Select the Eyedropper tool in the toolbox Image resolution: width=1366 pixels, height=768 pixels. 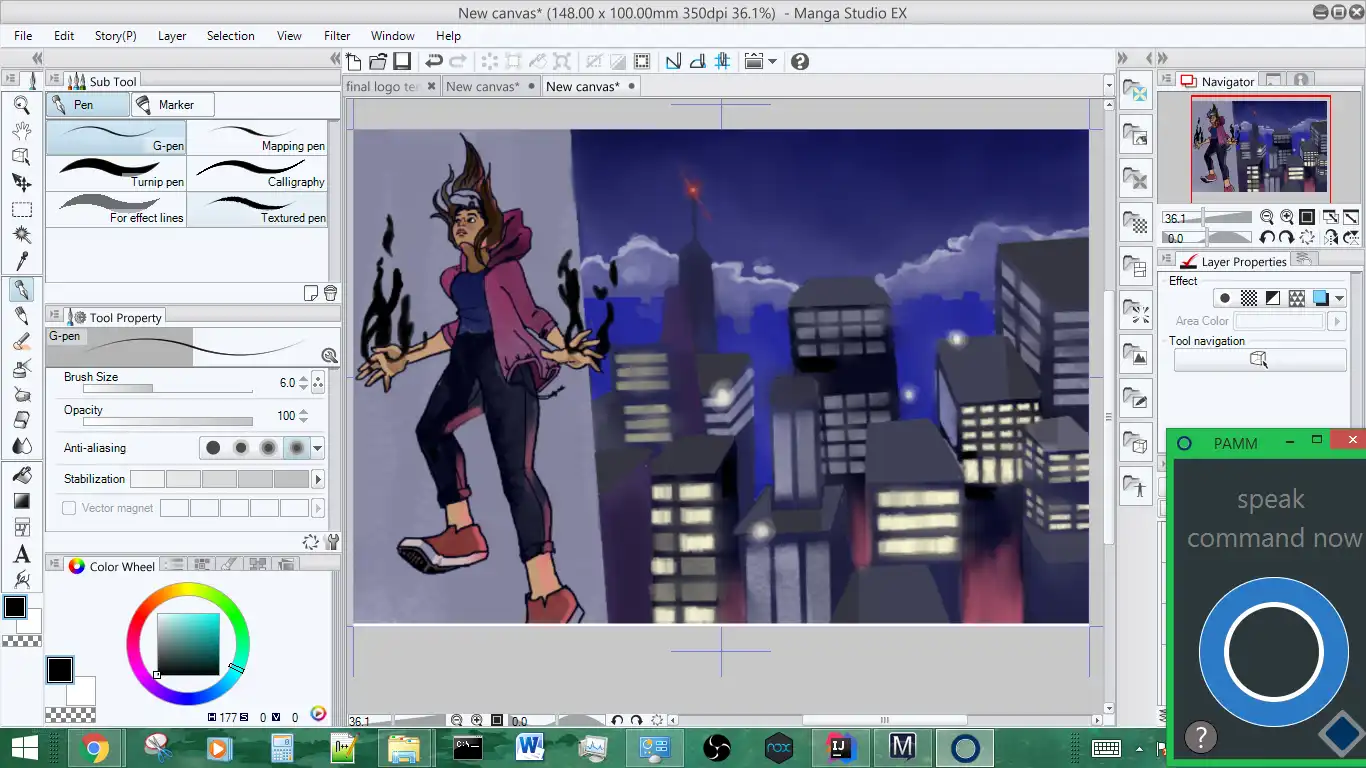click(21, 262)
